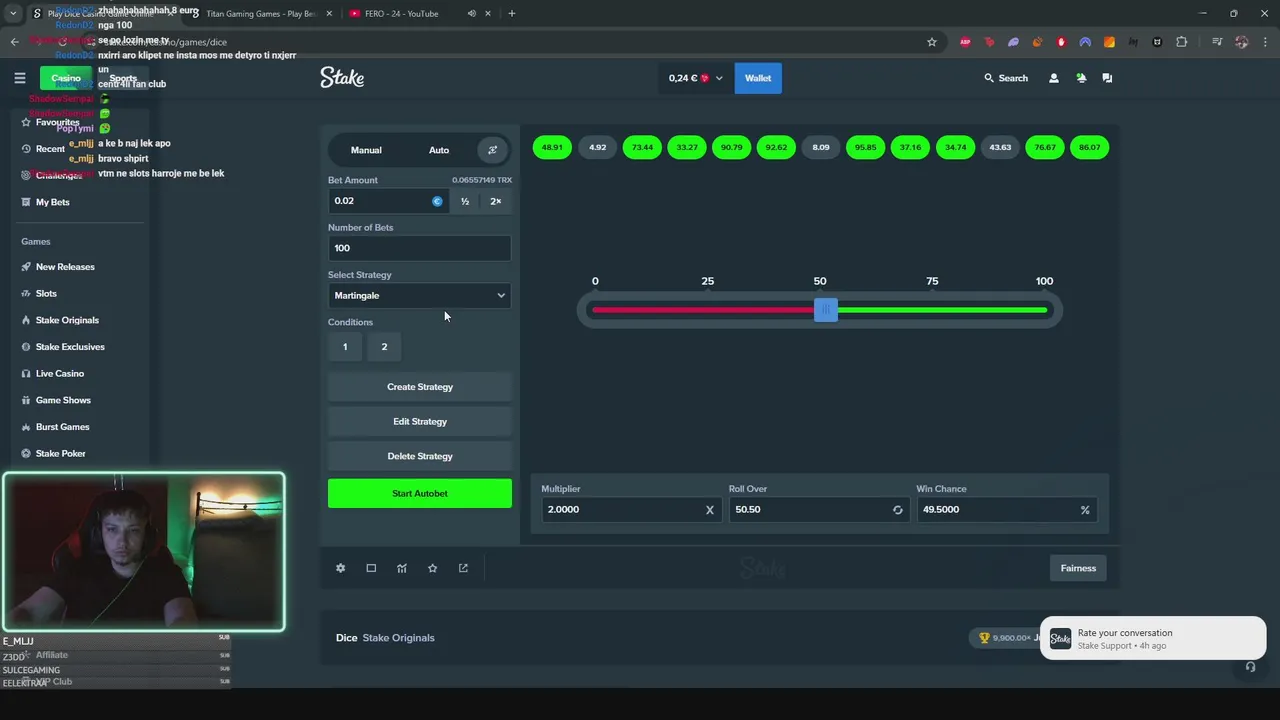
Task: Open the media control icon in Chrome toolbar
Action: pyautogui.click(x=1216, y=42)
